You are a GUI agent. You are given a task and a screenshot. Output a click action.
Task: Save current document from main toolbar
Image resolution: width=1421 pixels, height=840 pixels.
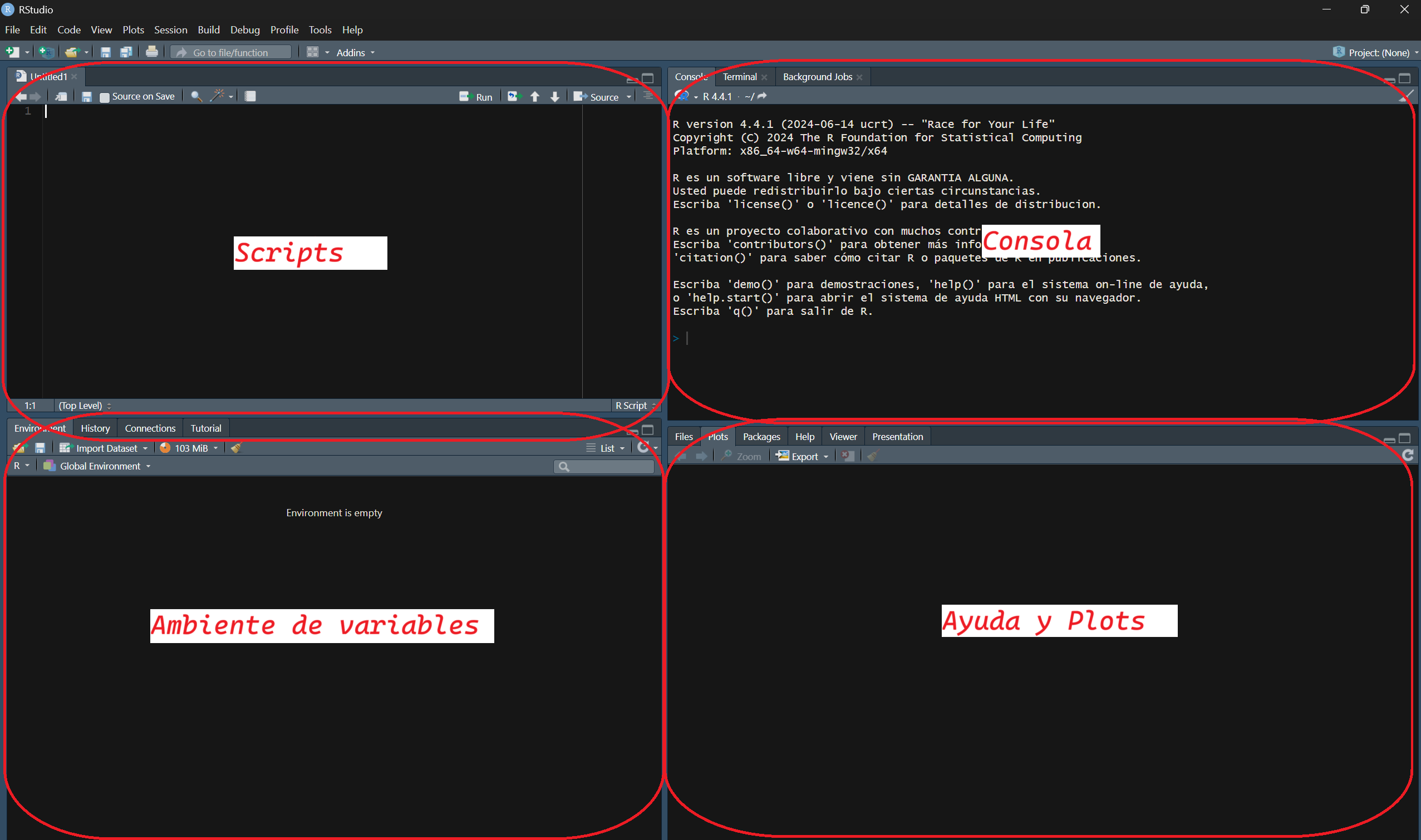point(105,52)
